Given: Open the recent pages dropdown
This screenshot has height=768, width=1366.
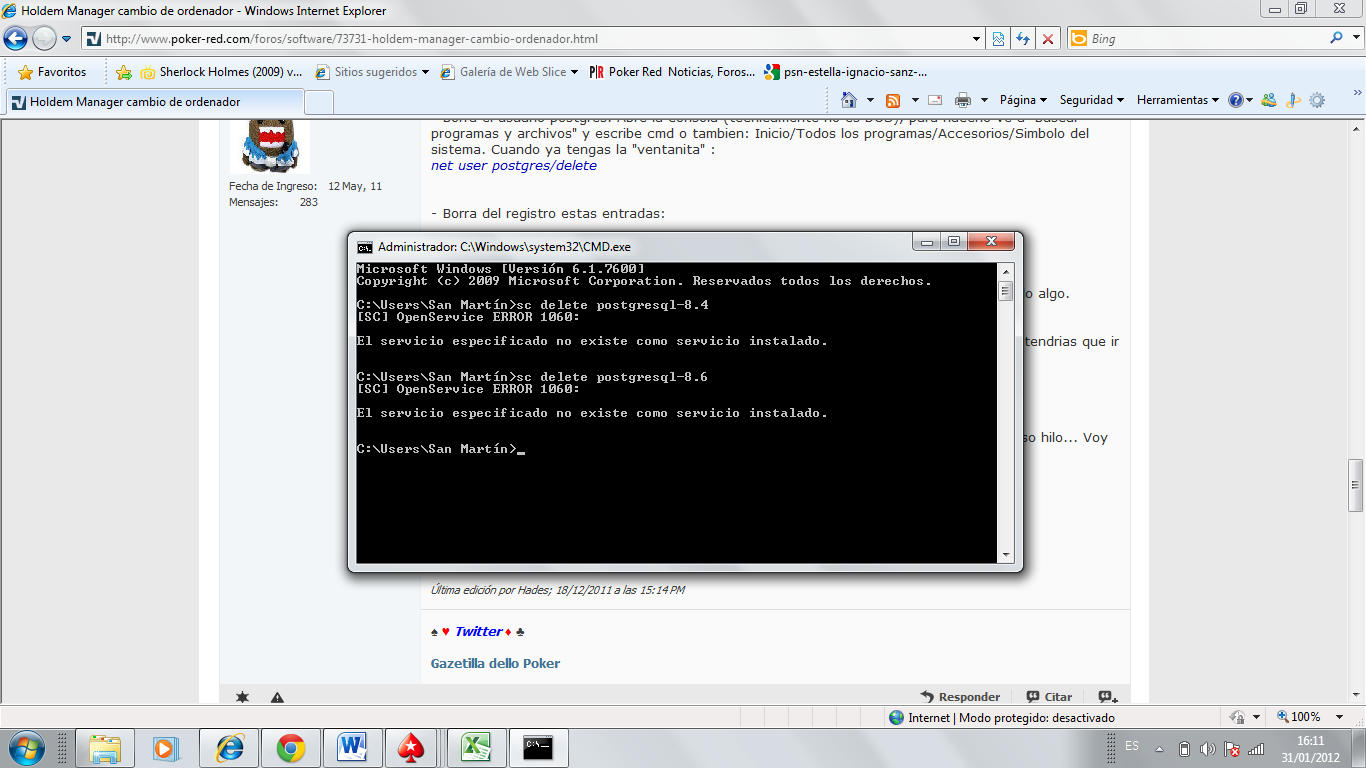Looking at the screenshot, I should [67, 39].
